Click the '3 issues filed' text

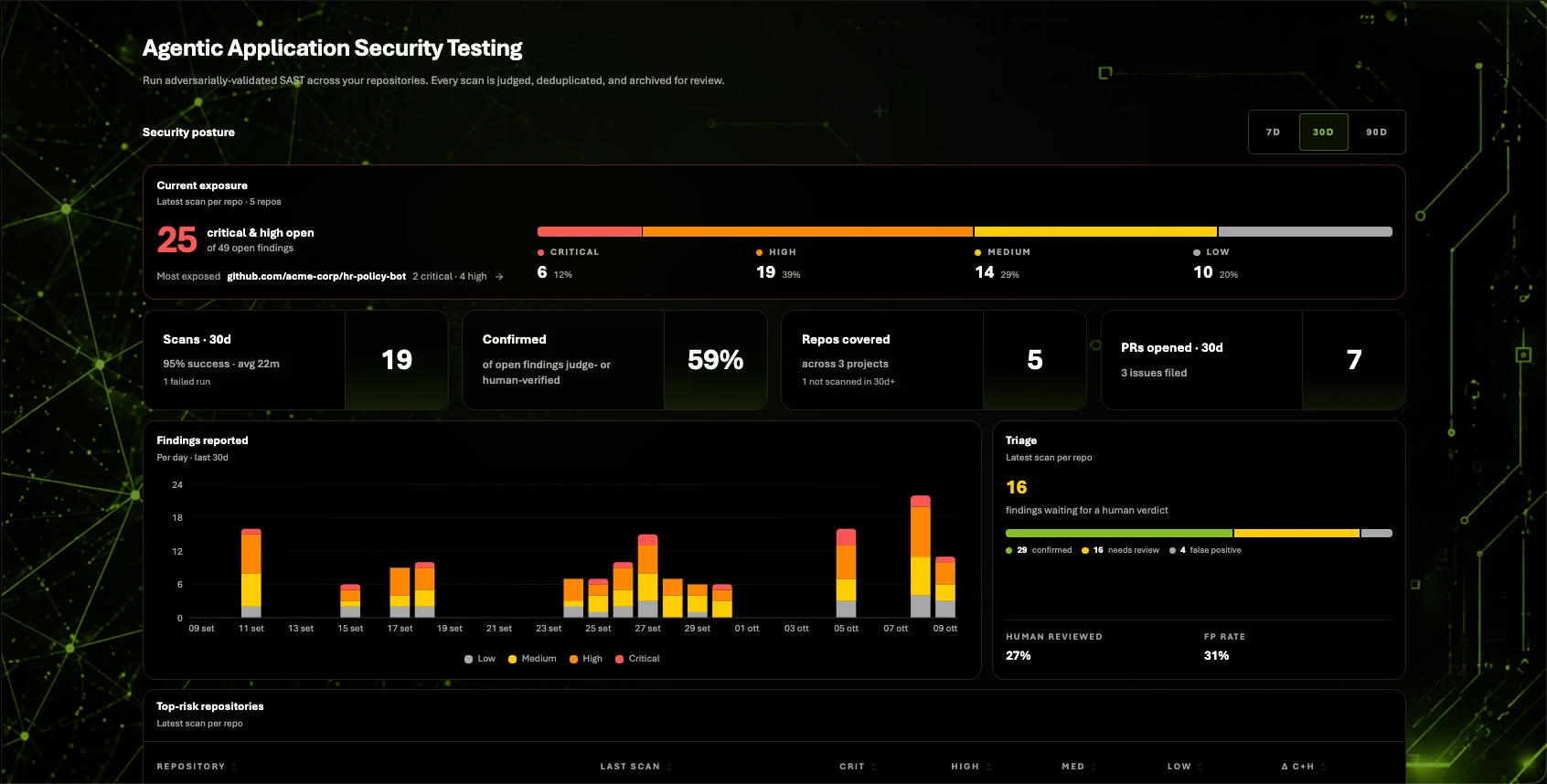[1154, 373]
